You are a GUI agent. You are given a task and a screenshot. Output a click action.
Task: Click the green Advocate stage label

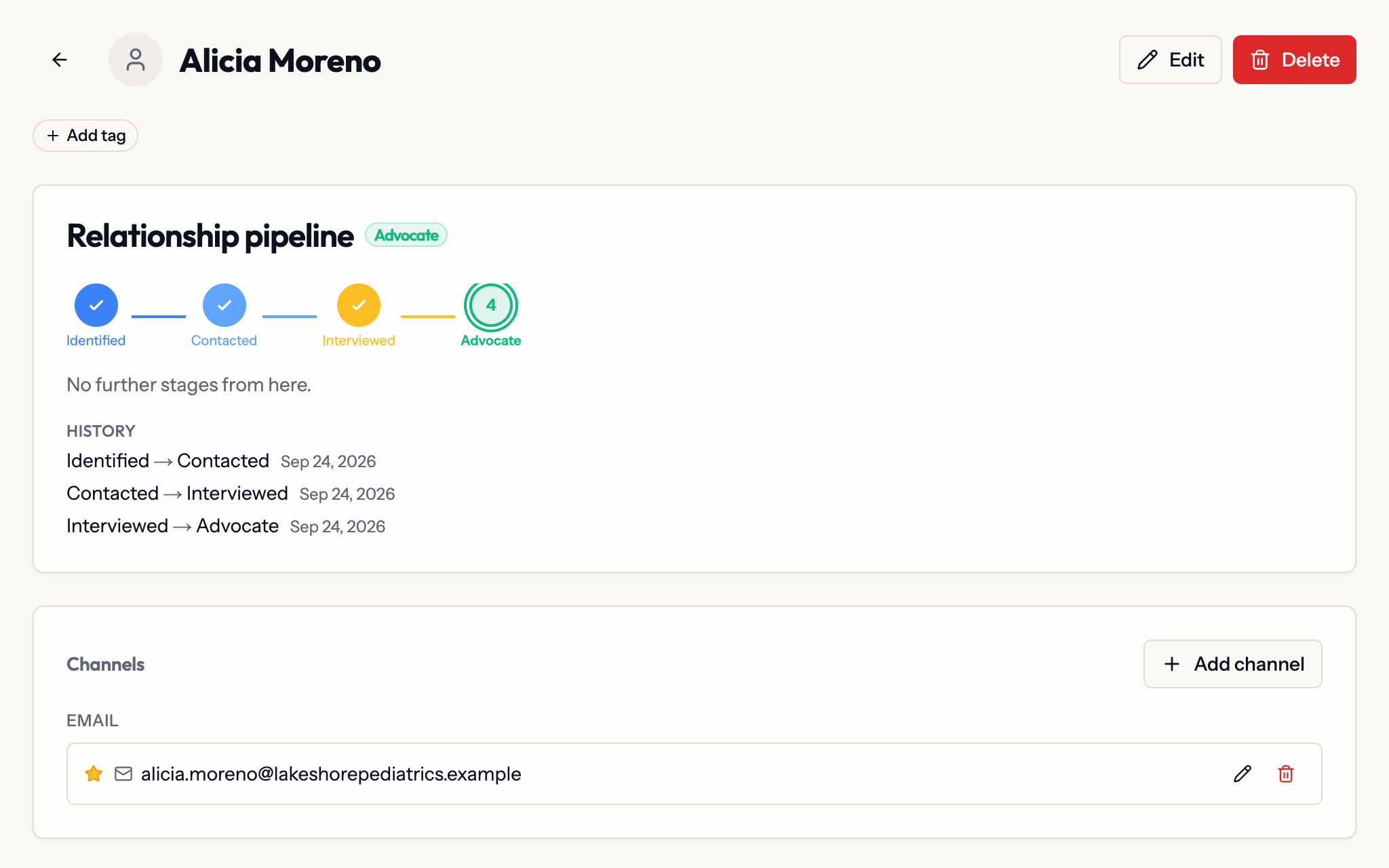pyautogui.click(x=491, y=340)
